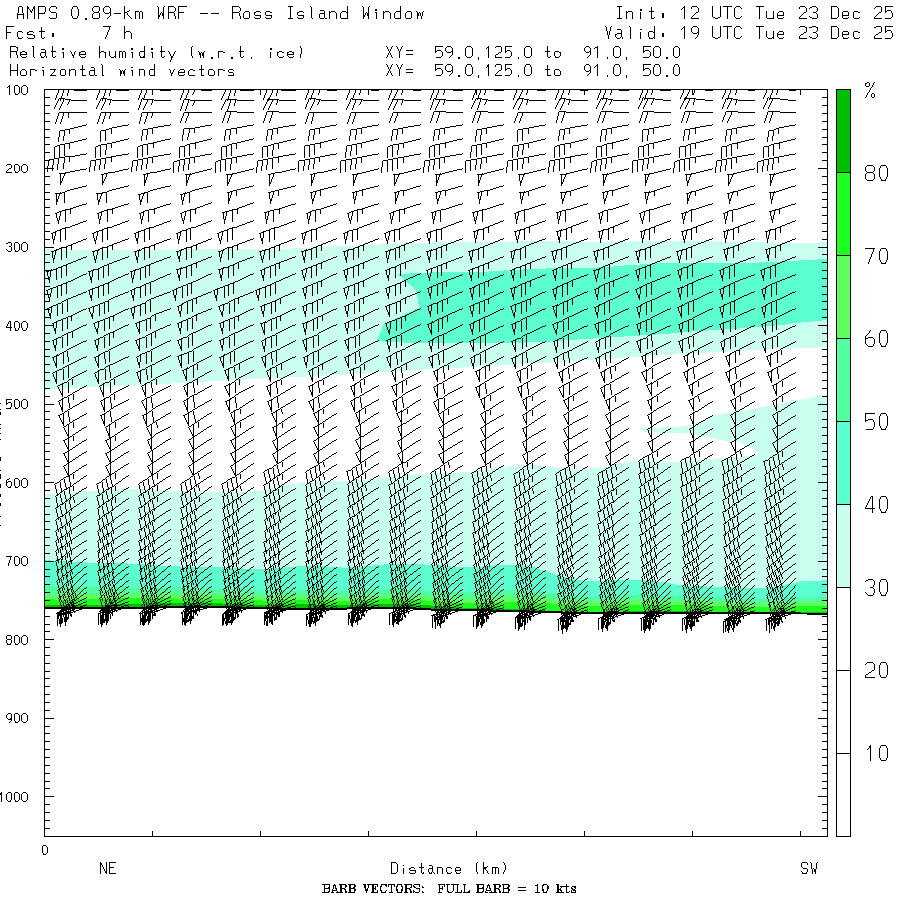
Task: Click the Distance (km) axis title
Action: pos(440,869)
